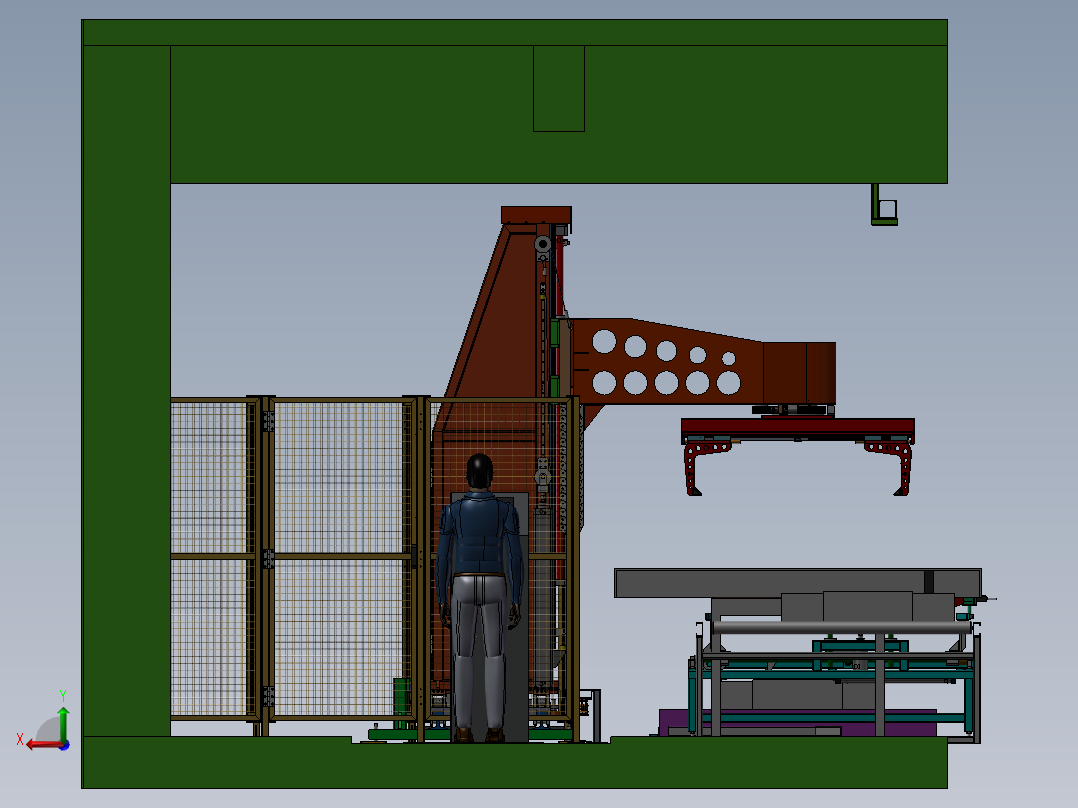Select the top hinge on the fence post
Screen dimensions: 1078x808
click(x=268, y=421)
